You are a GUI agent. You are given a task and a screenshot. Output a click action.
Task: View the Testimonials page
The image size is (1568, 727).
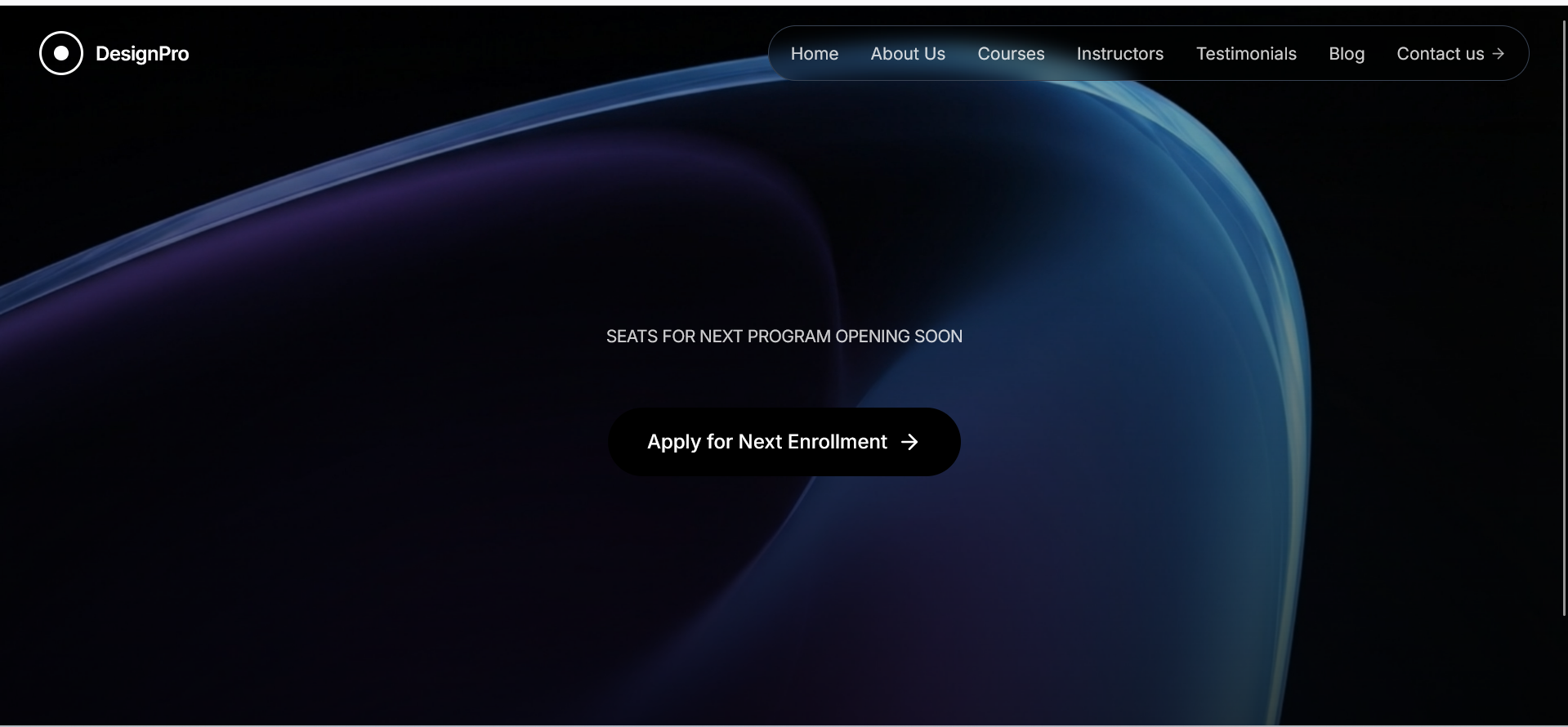tap(1246, 54)
